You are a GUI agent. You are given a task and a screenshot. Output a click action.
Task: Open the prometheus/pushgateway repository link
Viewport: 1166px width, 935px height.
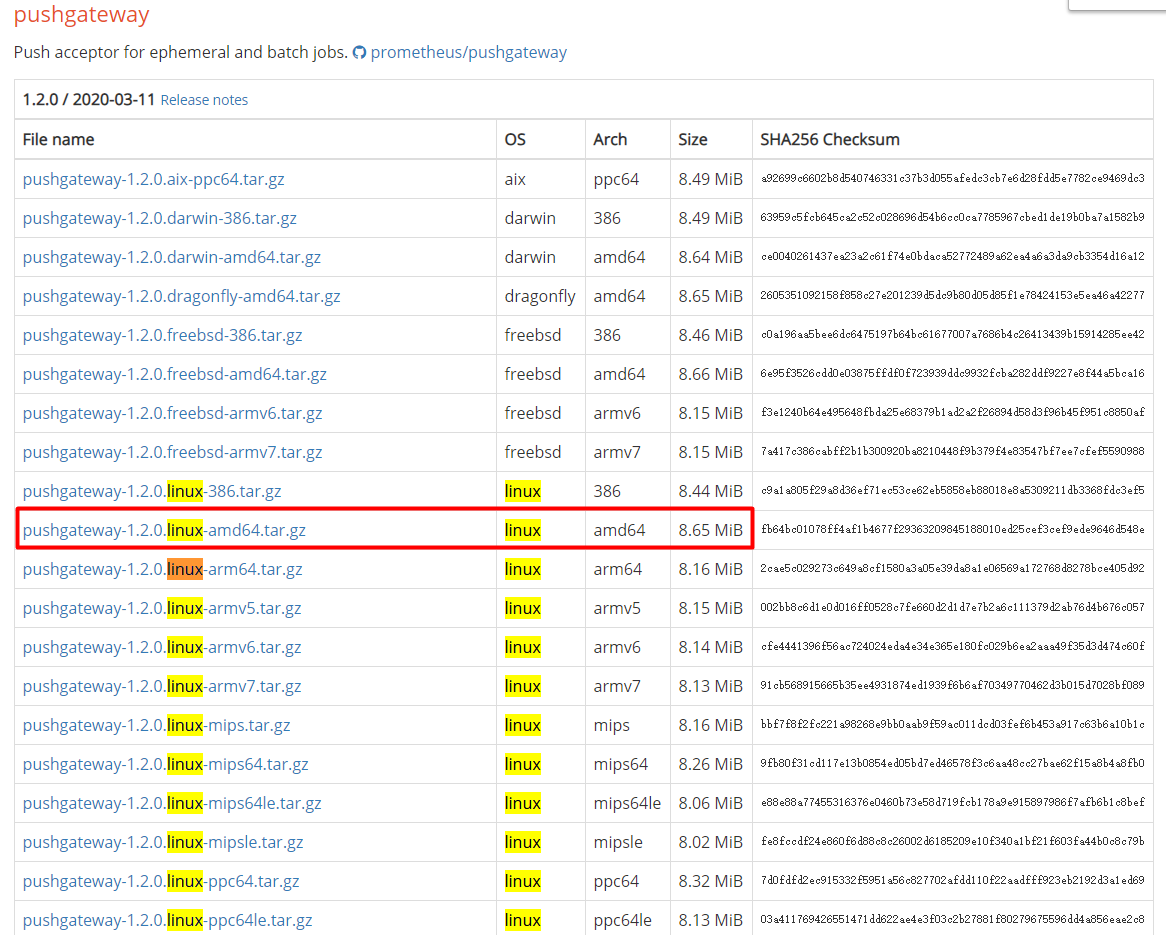click(x=469, y=52)
